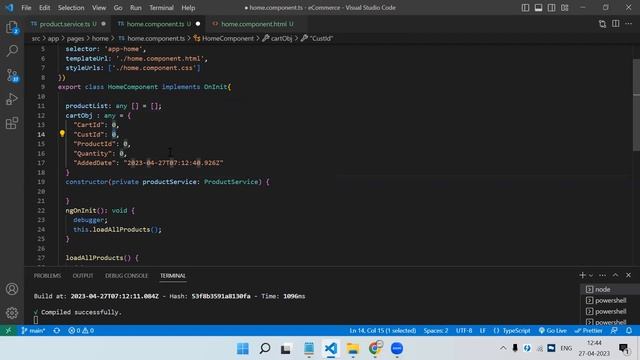
Task: Open errors and warnings count in the status bar
Action: click(x=81, y=330)
